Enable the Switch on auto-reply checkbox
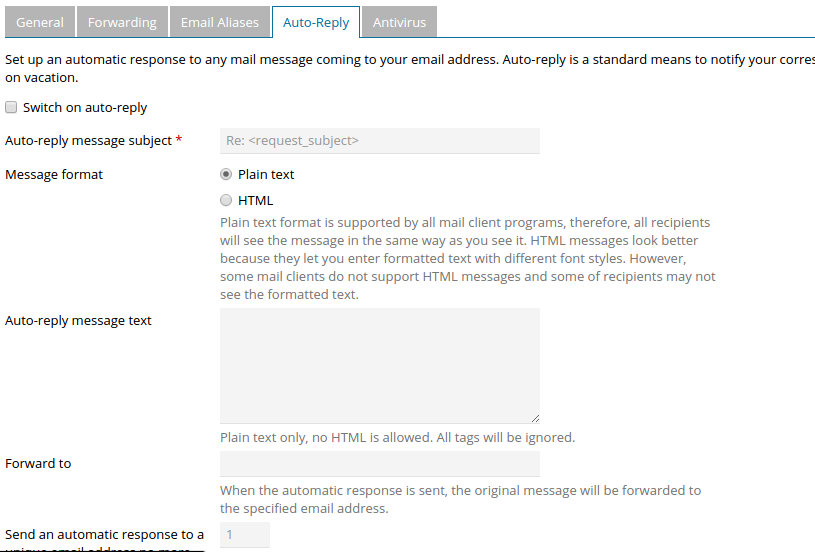 11,107
